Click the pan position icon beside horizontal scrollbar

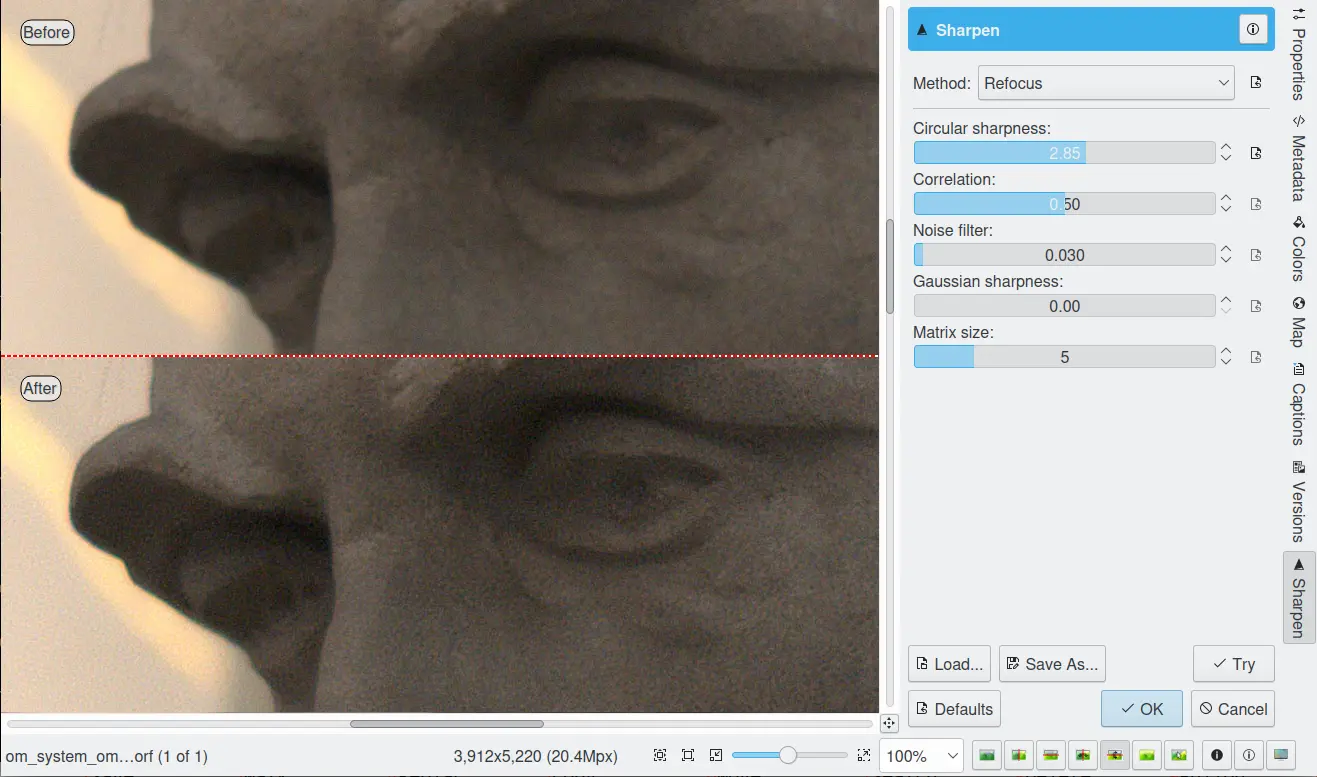[889, 723]
